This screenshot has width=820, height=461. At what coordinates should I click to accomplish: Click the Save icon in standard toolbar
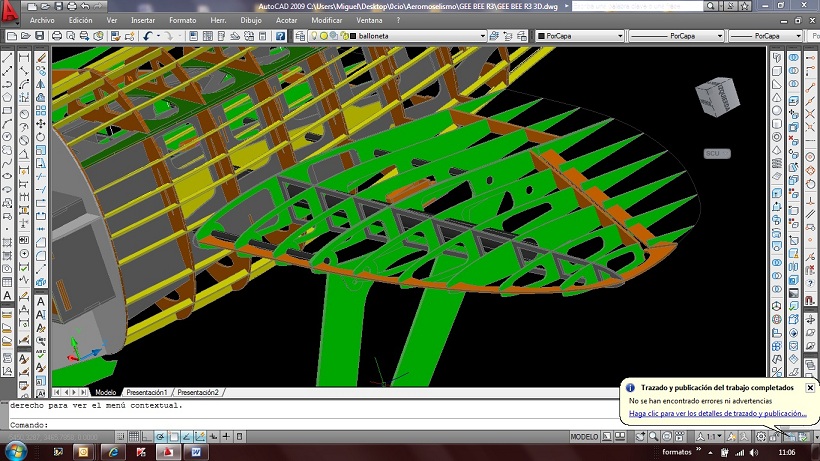tap(39, 36)
